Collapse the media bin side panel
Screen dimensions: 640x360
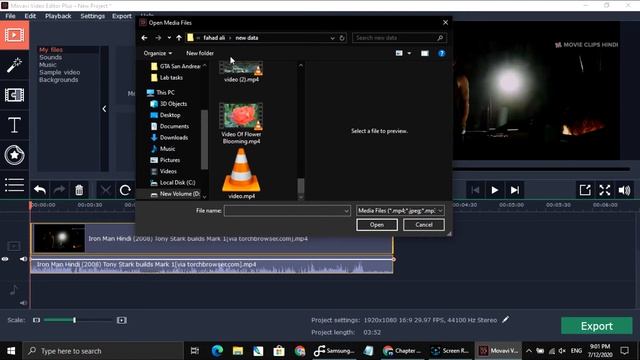pos(104,109)
